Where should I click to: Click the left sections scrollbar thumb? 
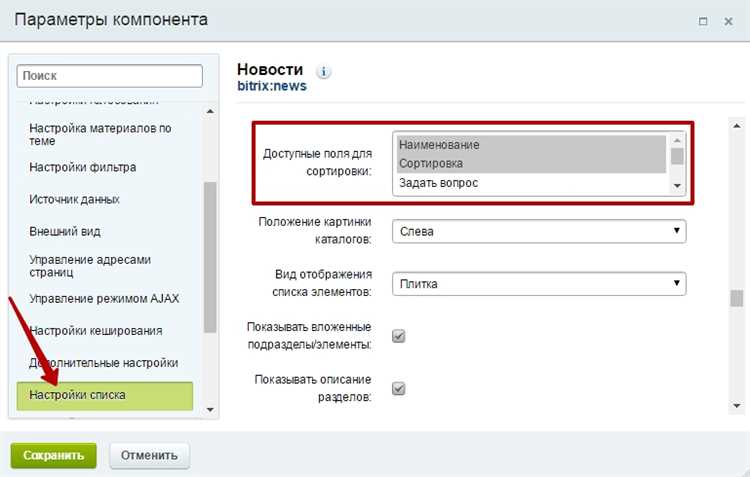pos(210,257)
